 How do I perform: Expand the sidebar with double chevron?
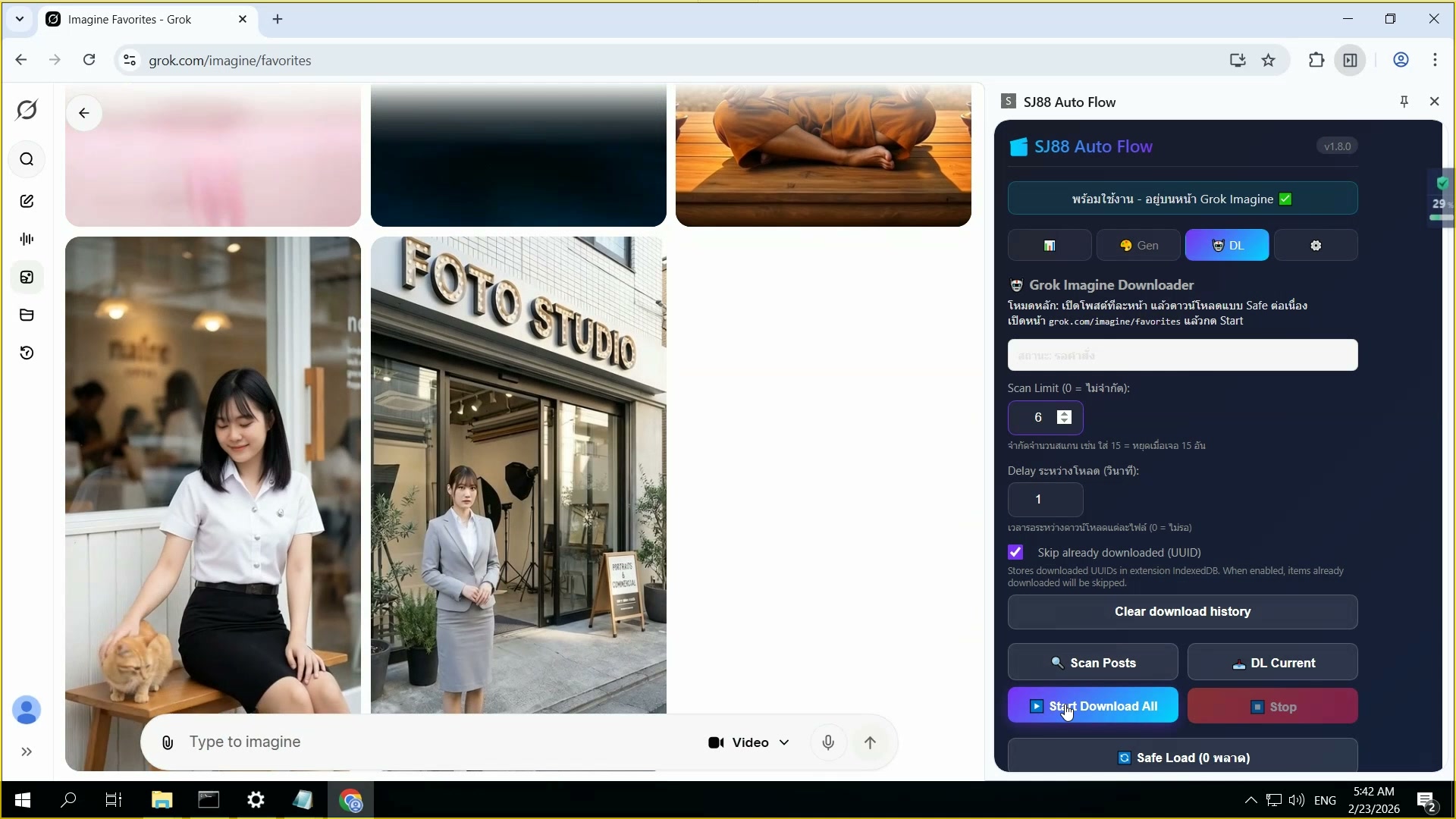pyautogui.click(x=27, y=752)
